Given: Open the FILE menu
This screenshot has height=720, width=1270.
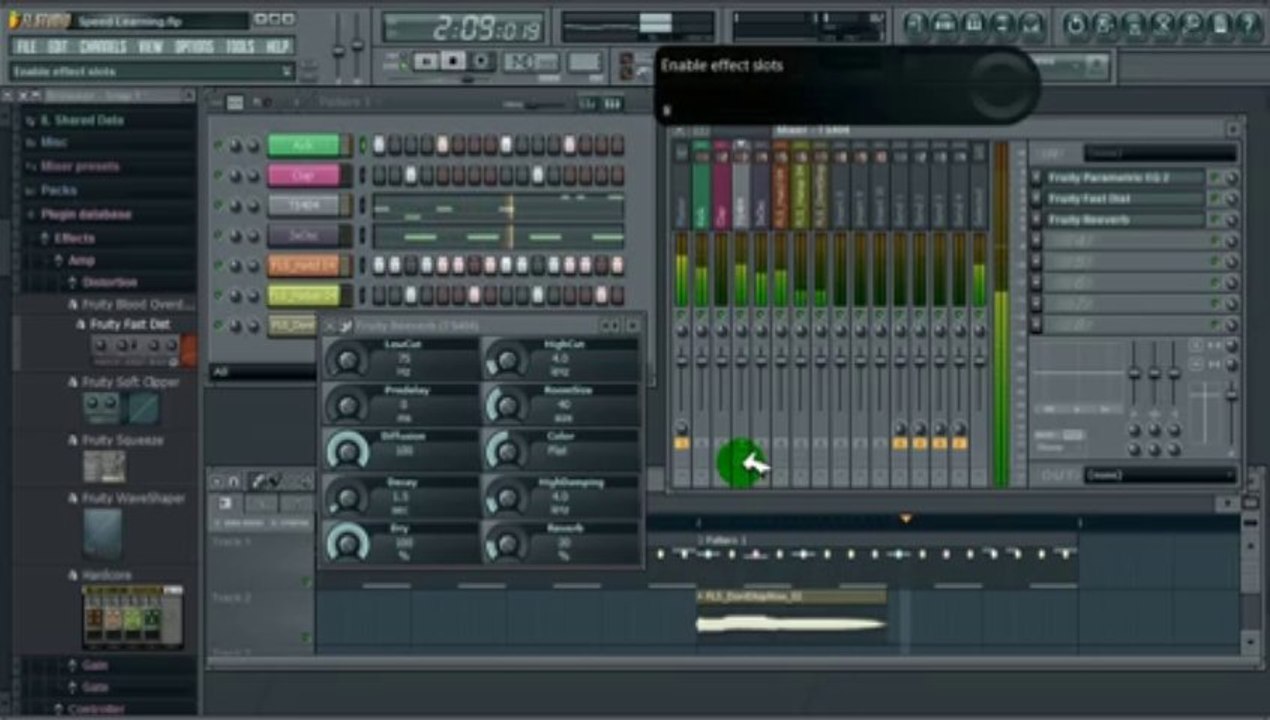Looking at the screenshot, I should point(26,47).
